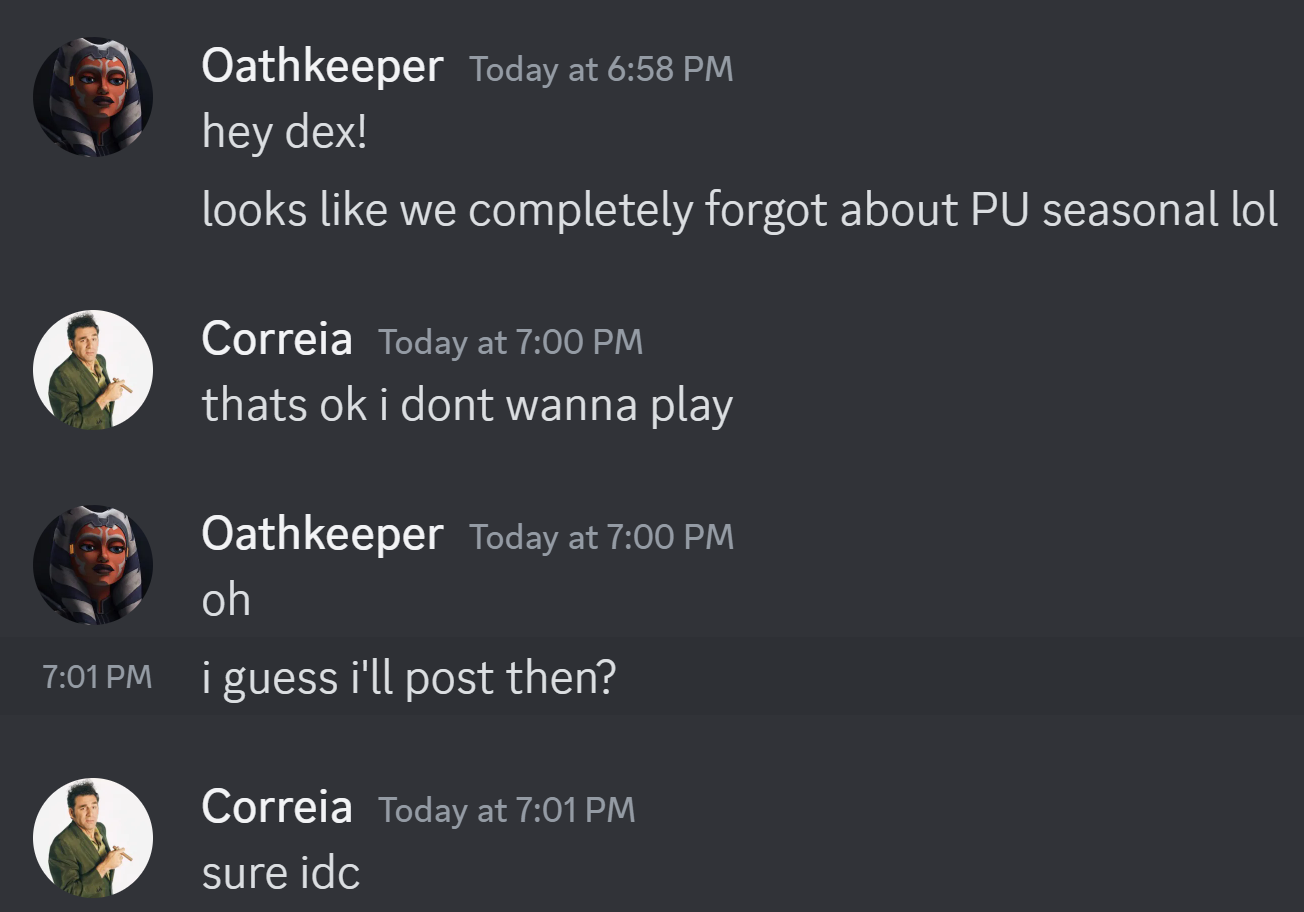Click the 'Today at 6:58 PM' timestamp
The height and width of the screenshot is (912, 1304).
pos(601,69)
